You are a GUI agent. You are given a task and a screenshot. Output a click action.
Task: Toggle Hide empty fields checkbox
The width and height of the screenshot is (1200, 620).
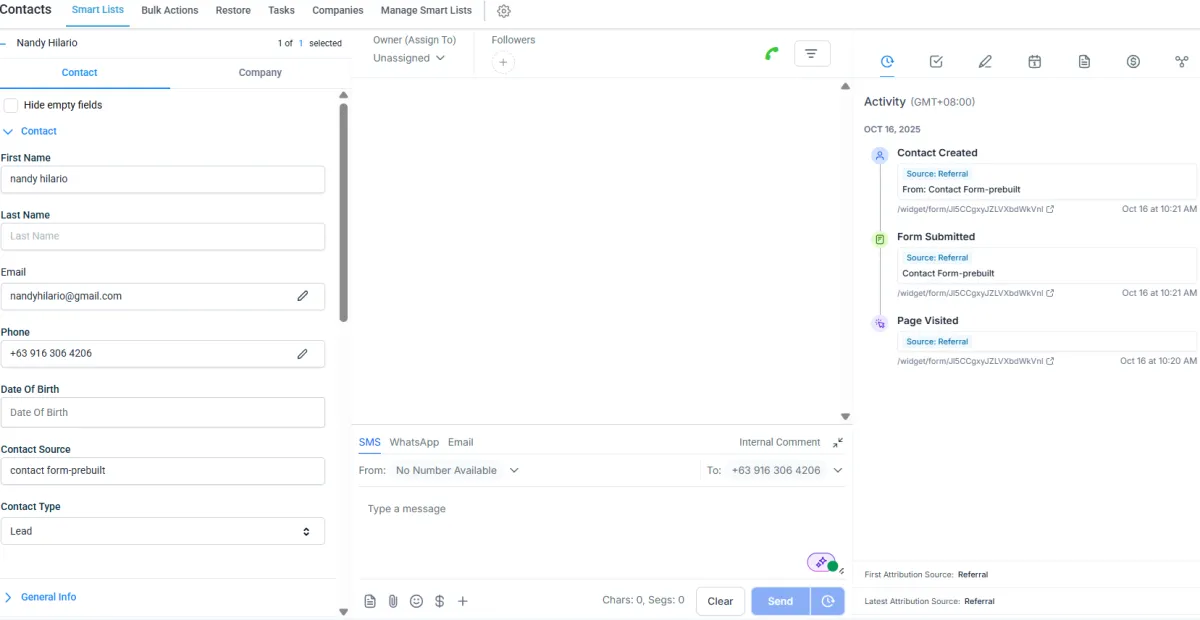click(x=11, y=105)
